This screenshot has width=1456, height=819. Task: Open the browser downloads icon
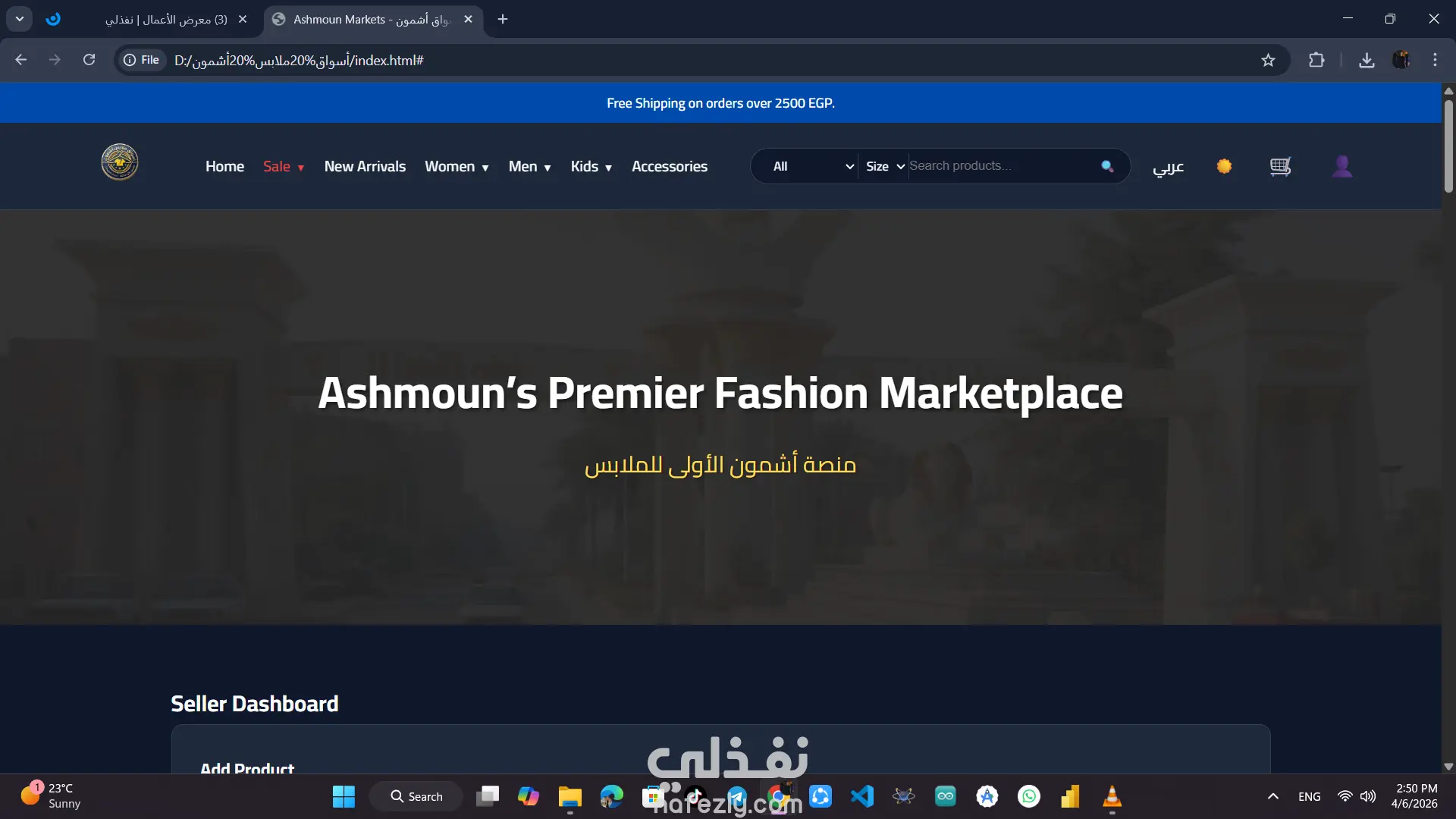pyautogui.click(x=1367, y=60)
